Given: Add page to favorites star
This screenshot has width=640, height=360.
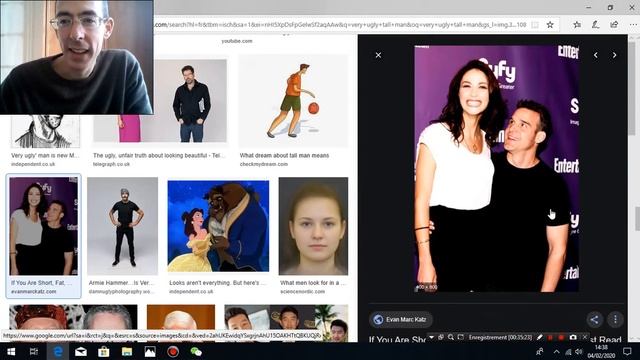Looking at the screenshot, I should coord(550,24).
